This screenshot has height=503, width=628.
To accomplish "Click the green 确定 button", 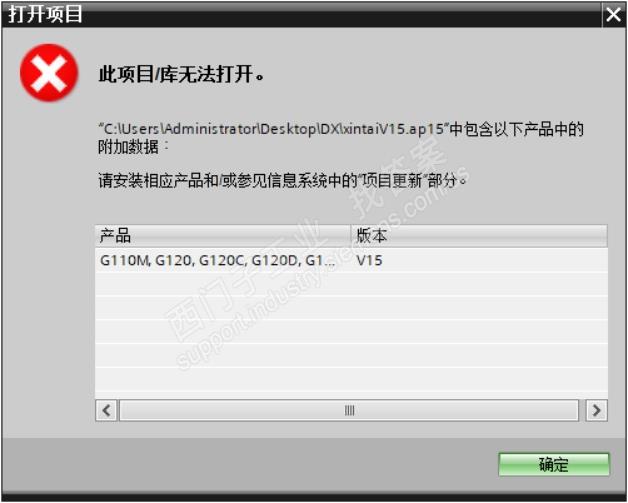I will (x=554, y=464).
